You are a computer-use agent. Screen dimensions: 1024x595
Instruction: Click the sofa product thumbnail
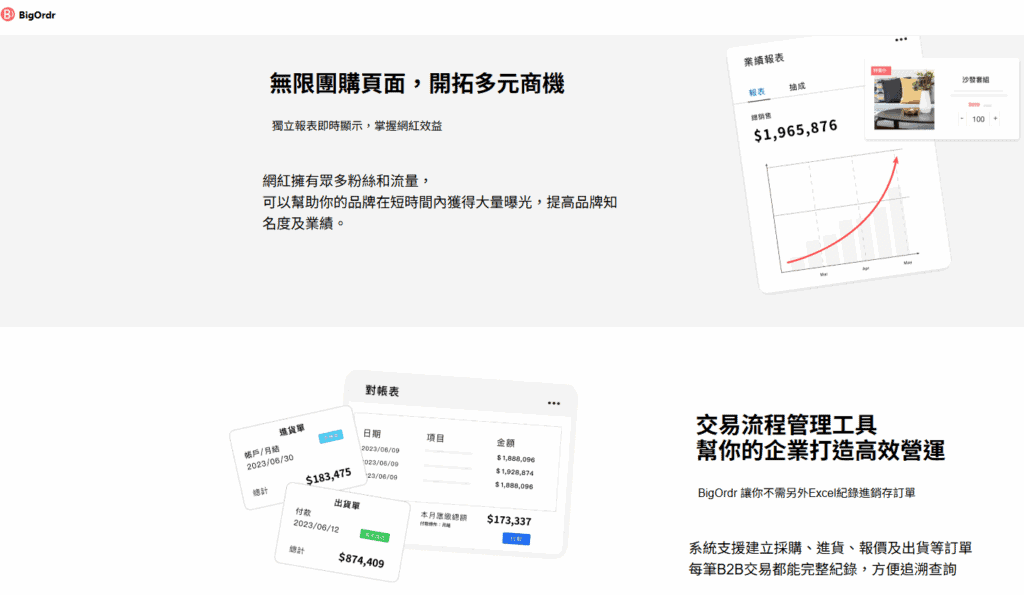(903, 97)
